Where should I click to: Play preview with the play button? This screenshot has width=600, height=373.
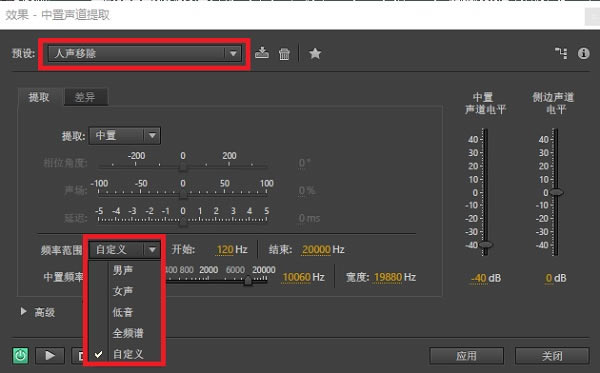(50, 355)
